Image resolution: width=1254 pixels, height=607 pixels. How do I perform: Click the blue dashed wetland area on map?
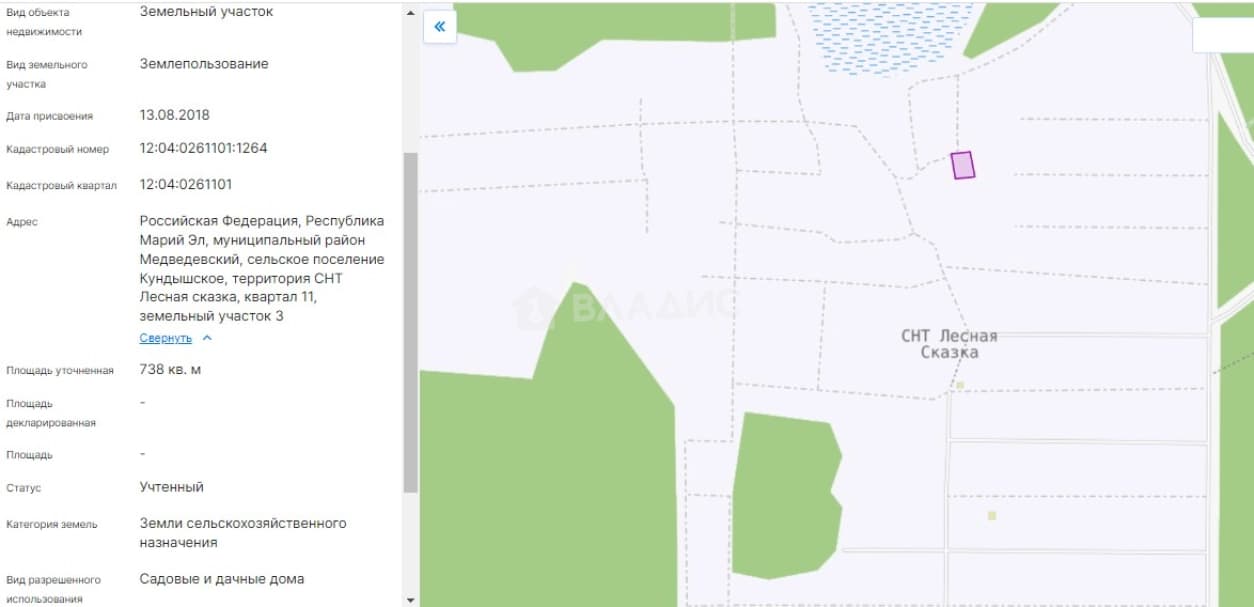point(882,38)
